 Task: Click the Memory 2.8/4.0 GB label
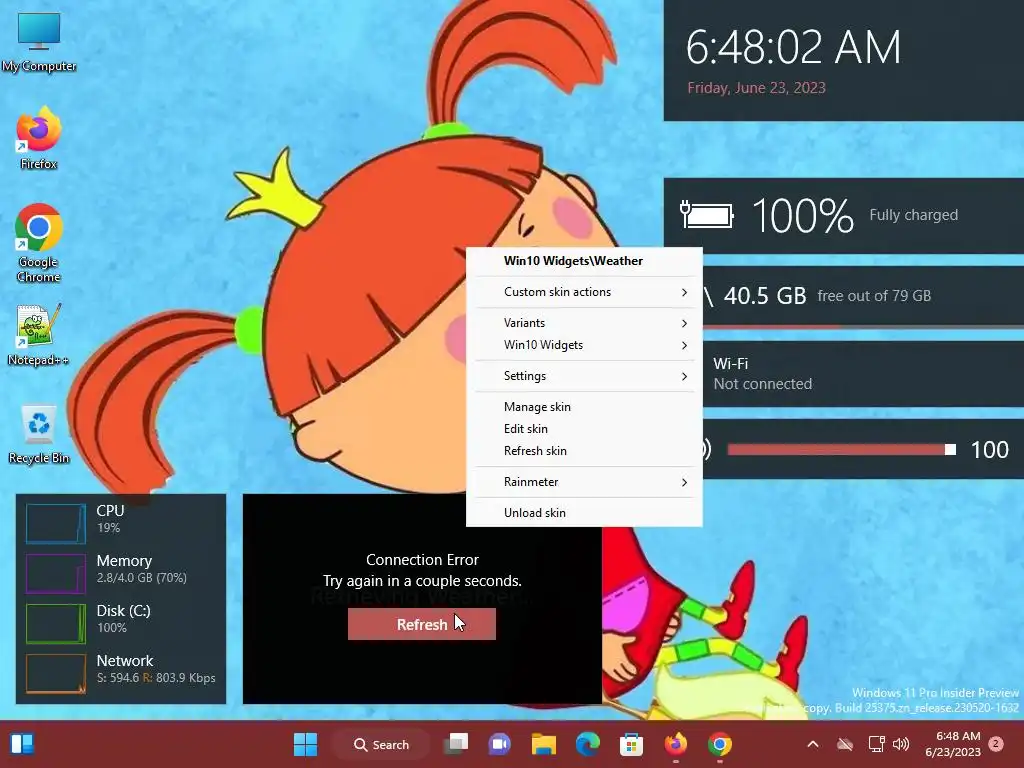point(141,569)
